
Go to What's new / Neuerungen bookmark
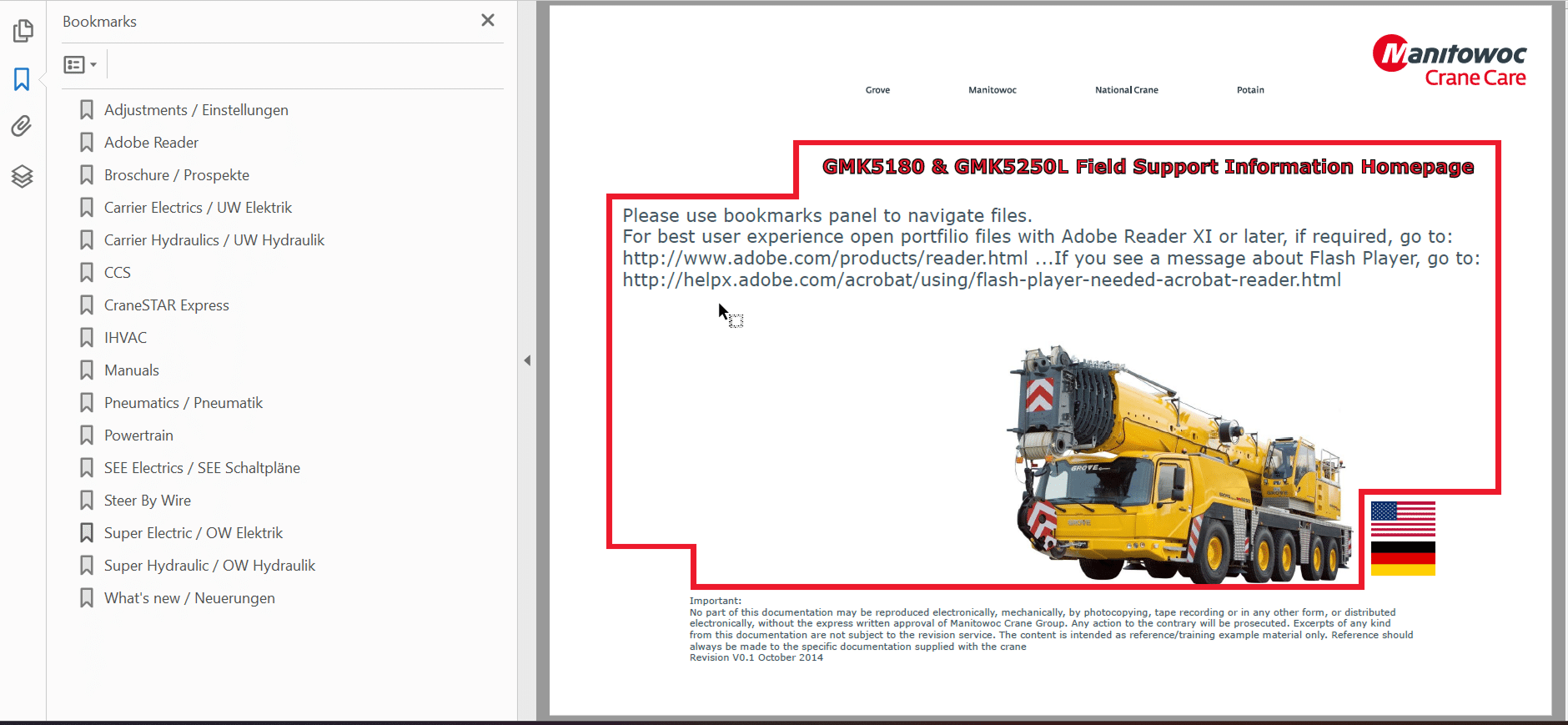[189, 598]
